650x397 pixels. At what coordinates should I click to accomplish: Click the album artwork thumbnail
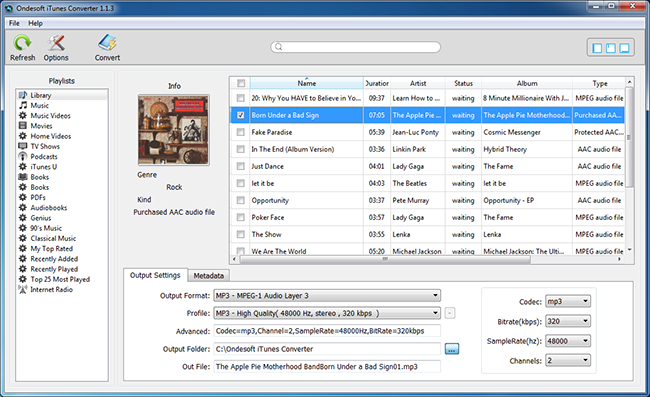(174, 130)
